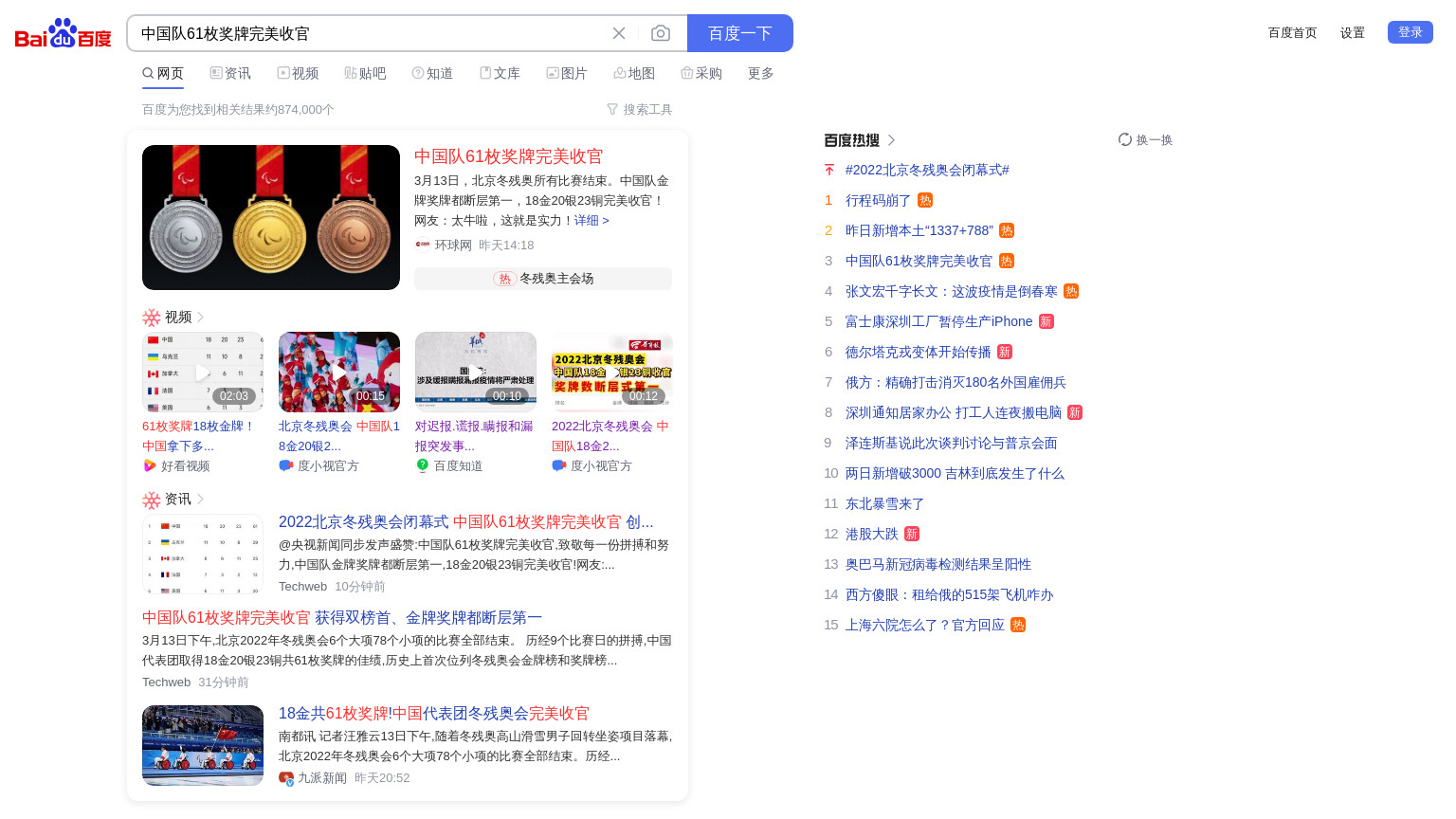1456x819 pixels.
Task: Expand the 更多 tab menu
Action: (761, 73)
